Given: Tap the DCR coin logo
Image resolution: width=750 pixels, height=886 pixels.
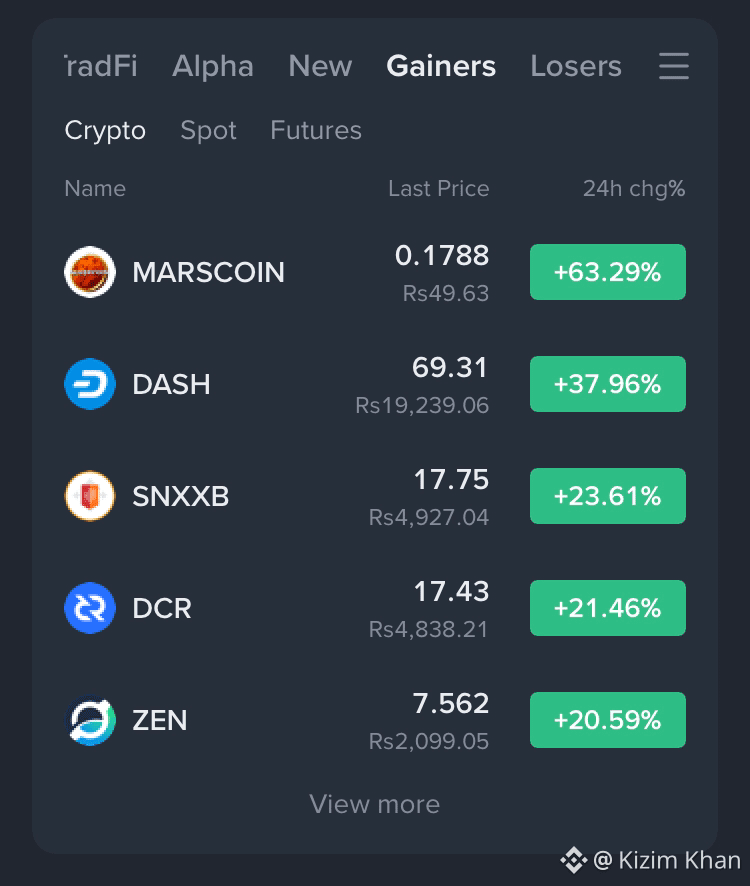Looking at the screenshot, I should point(90,608).
